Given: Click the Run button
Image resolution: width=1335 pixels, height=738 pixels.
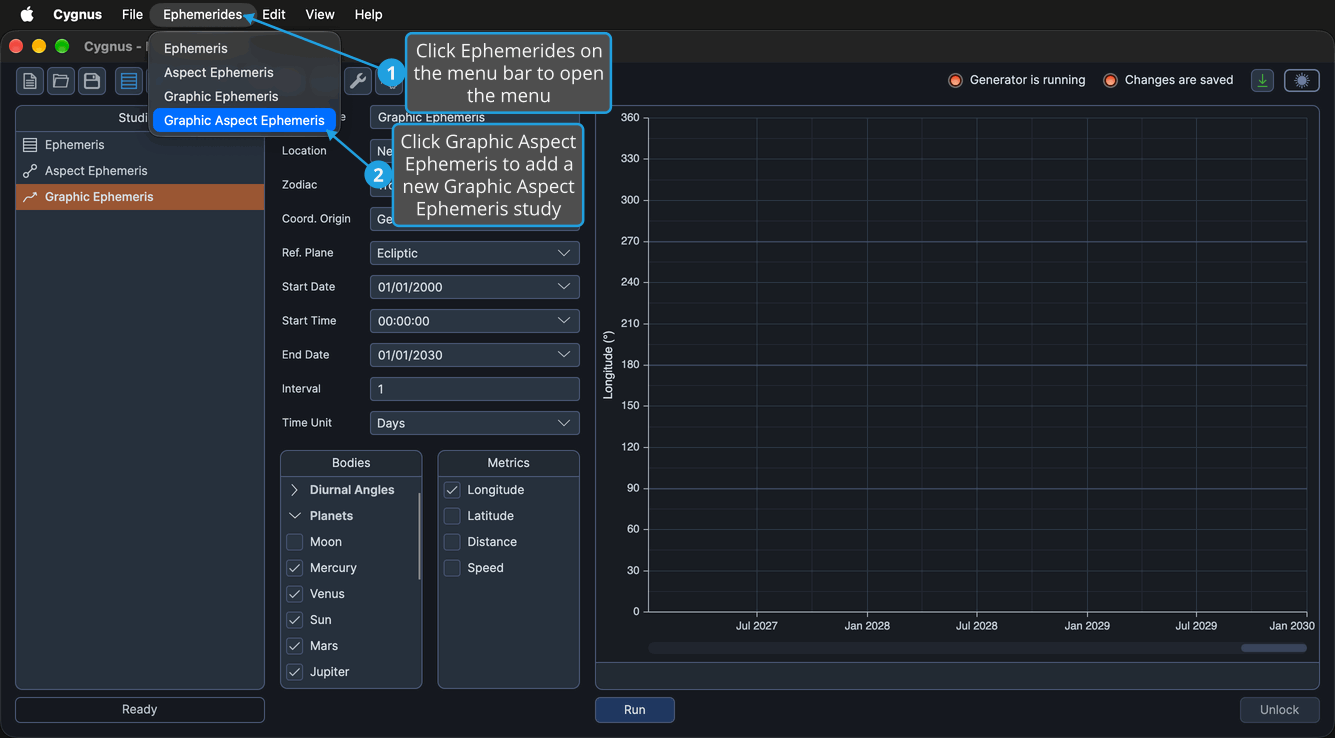Looking at the screenshot, I should 635,710.
